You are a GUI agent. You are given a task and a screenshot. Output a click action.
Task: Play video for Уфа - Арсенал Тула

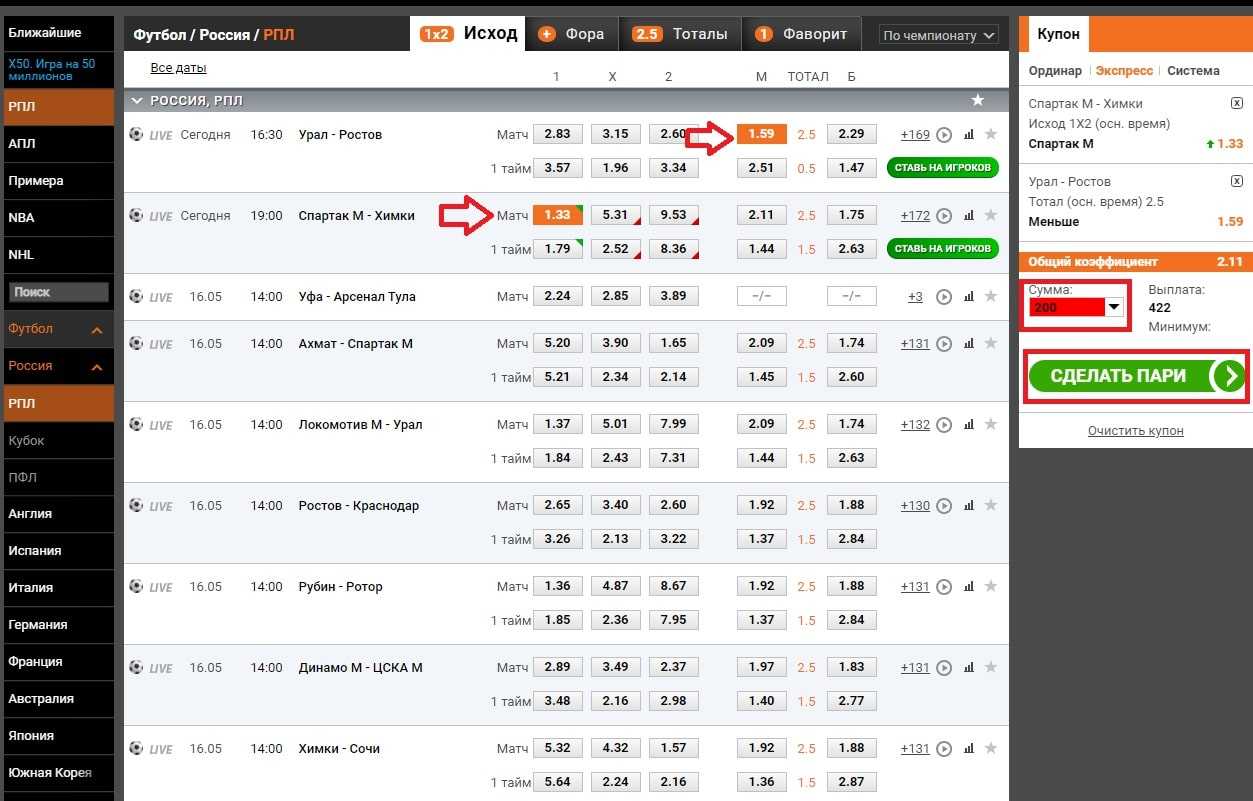click(x=944, y=296)
